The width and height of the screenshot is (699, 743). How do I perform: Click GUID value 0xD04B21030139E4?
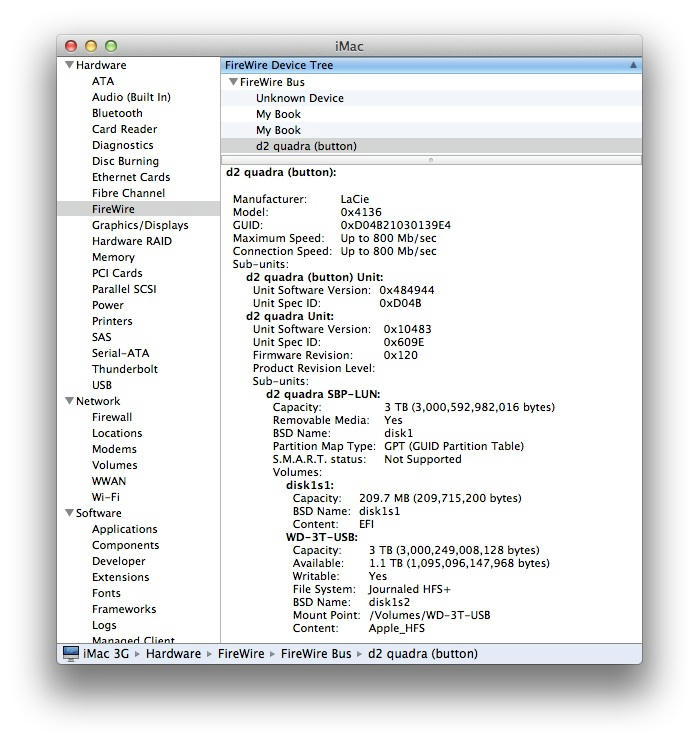(x=395, y=225)
